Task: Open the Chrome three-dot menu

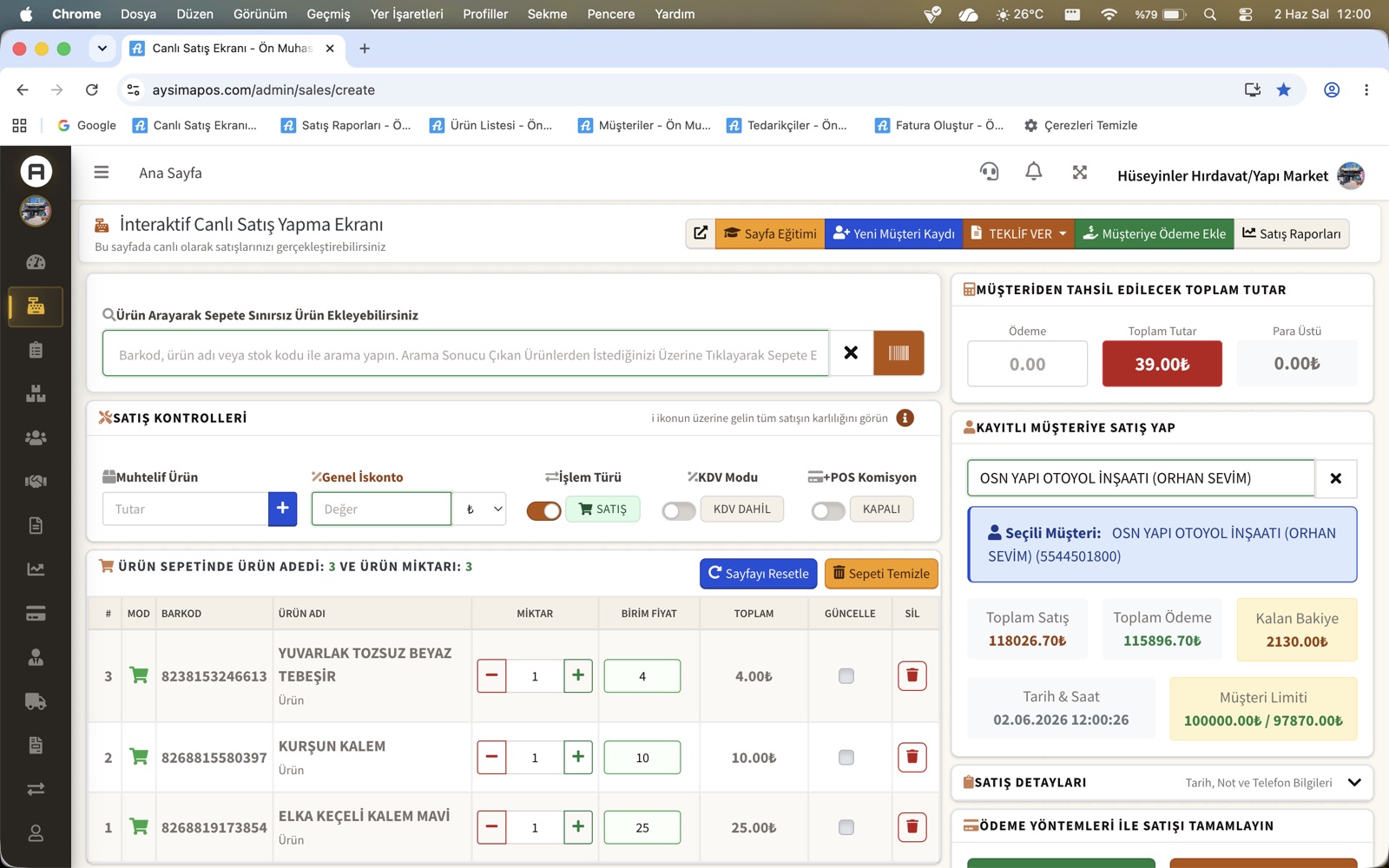Action: click(1366, 89)
